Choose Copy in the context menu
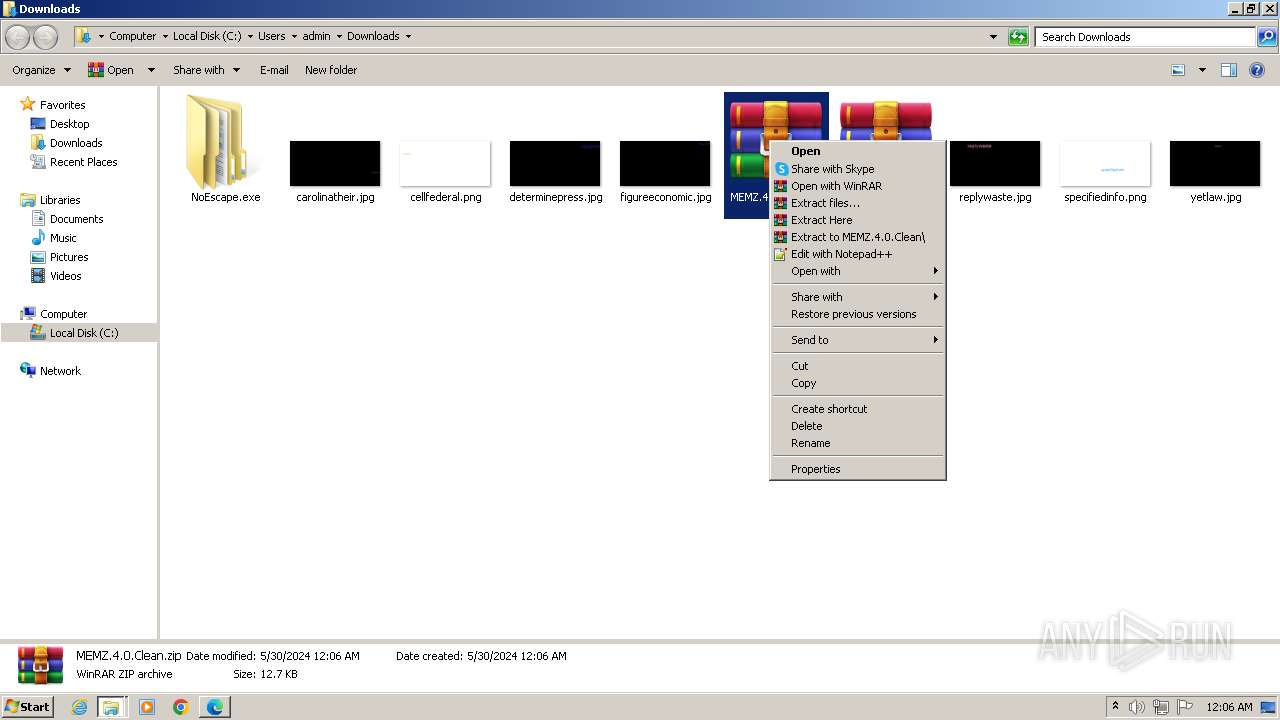1280x720 pixels. (857, 383)
